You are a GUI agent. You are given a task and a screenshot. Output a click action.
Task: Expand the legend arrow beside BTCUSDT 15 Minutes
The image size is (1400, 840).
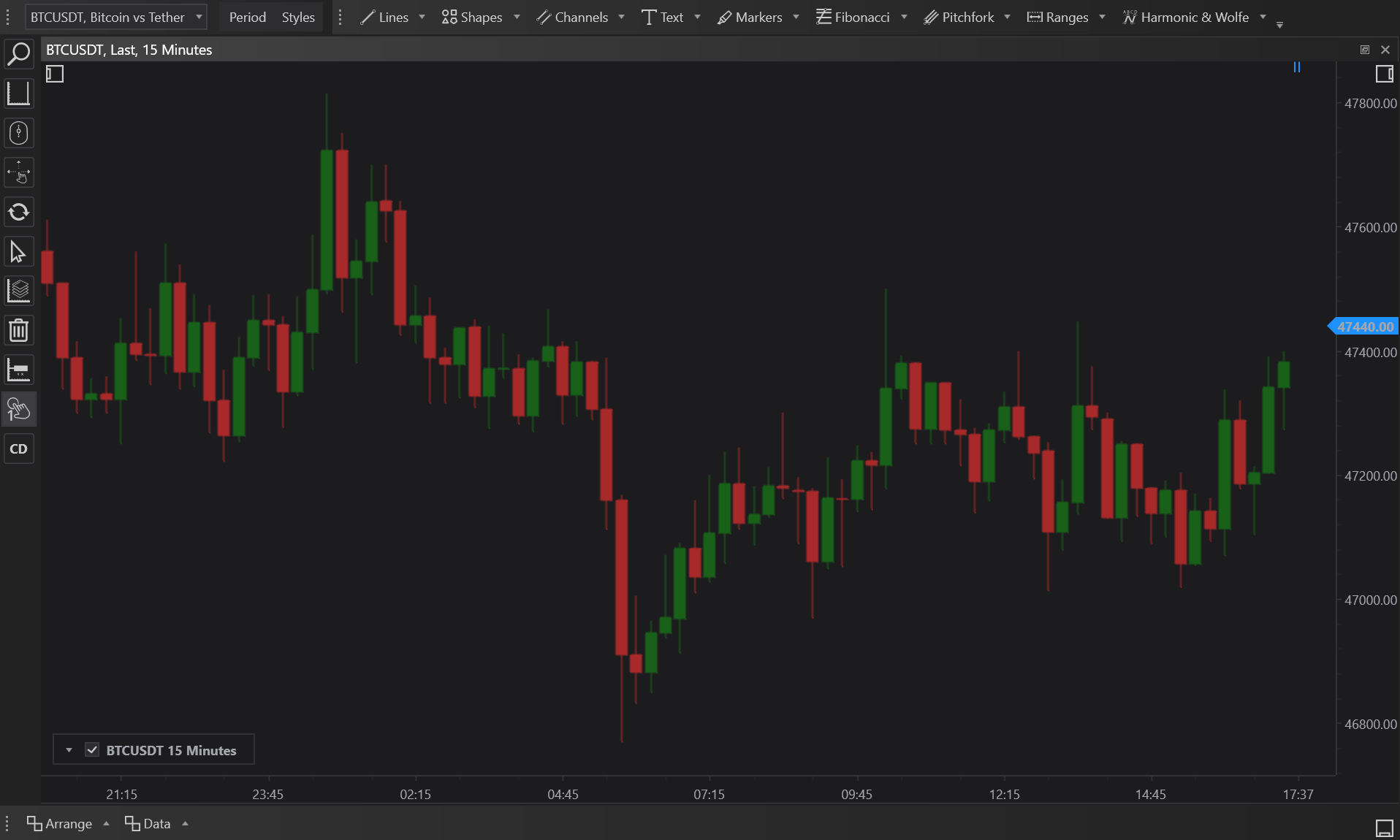click(x=69, y=750)
